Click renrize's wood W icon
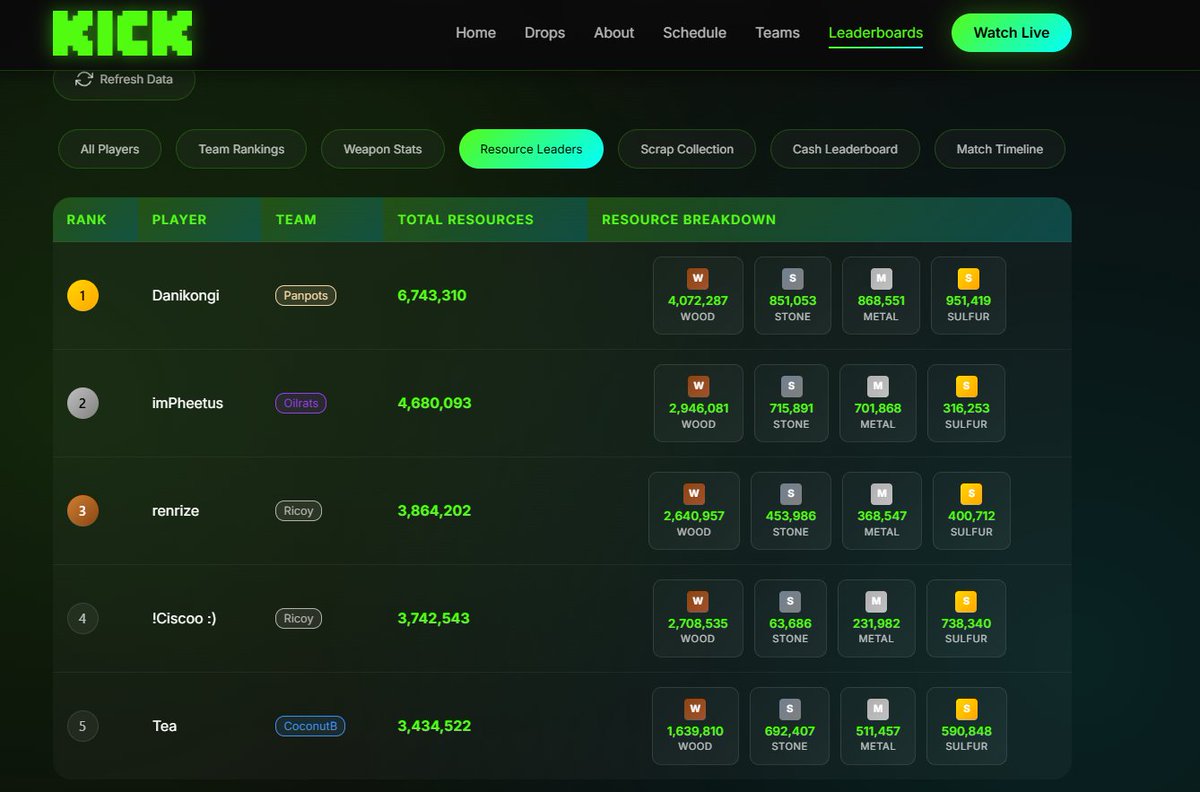Screen dimensions: 1200x792 click(x=693, y=494)
